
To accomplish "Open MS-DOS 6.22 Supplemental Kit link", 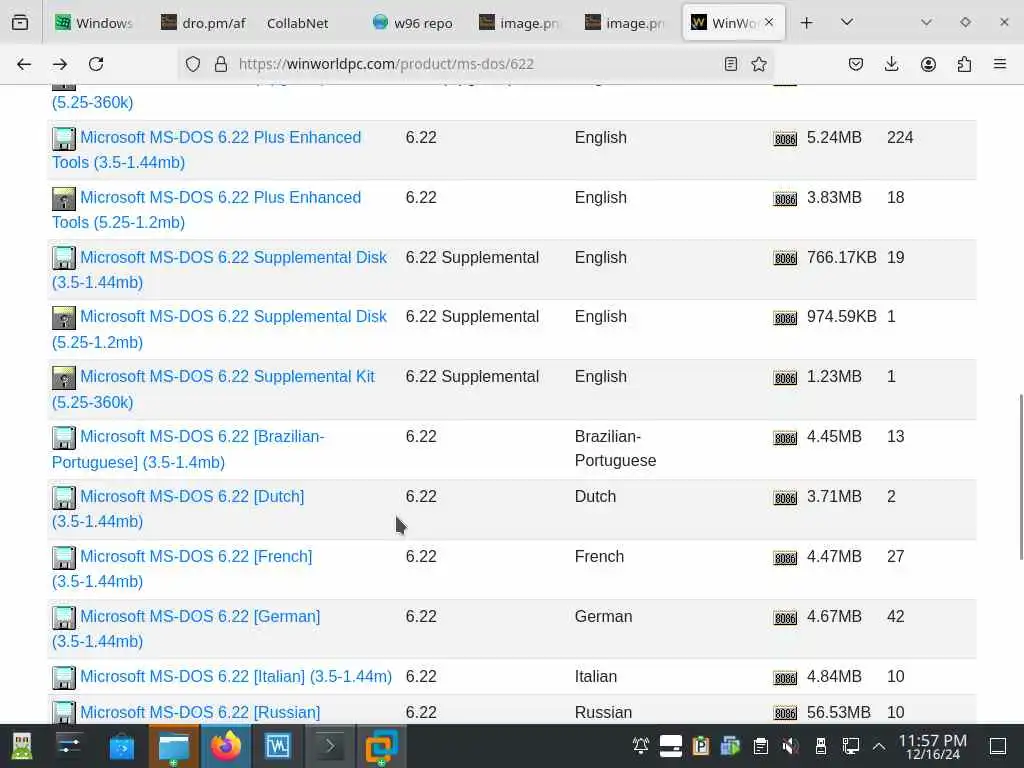I will [214, 389].
